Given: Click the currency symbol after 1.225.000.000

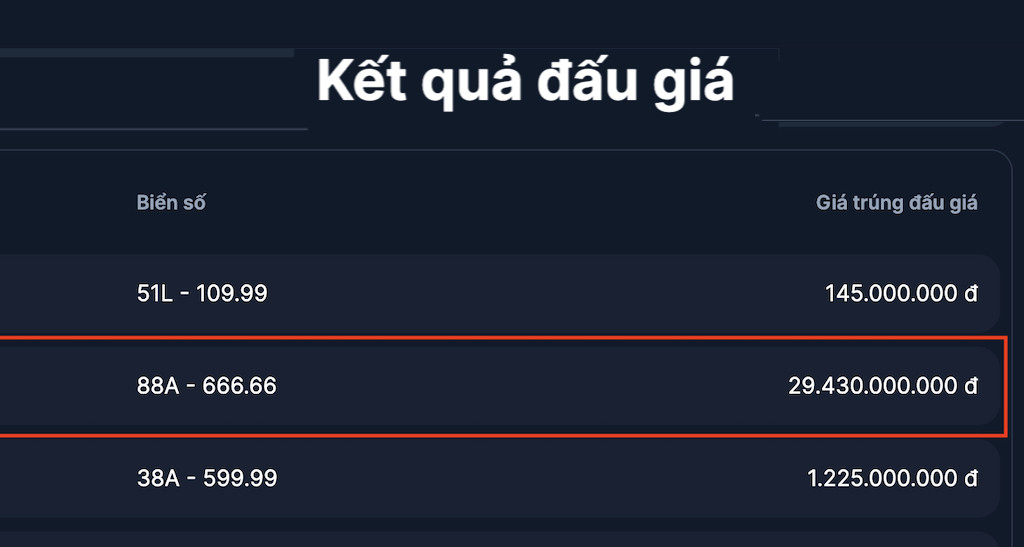Looking at the screenshot, I should coord(971,478).
